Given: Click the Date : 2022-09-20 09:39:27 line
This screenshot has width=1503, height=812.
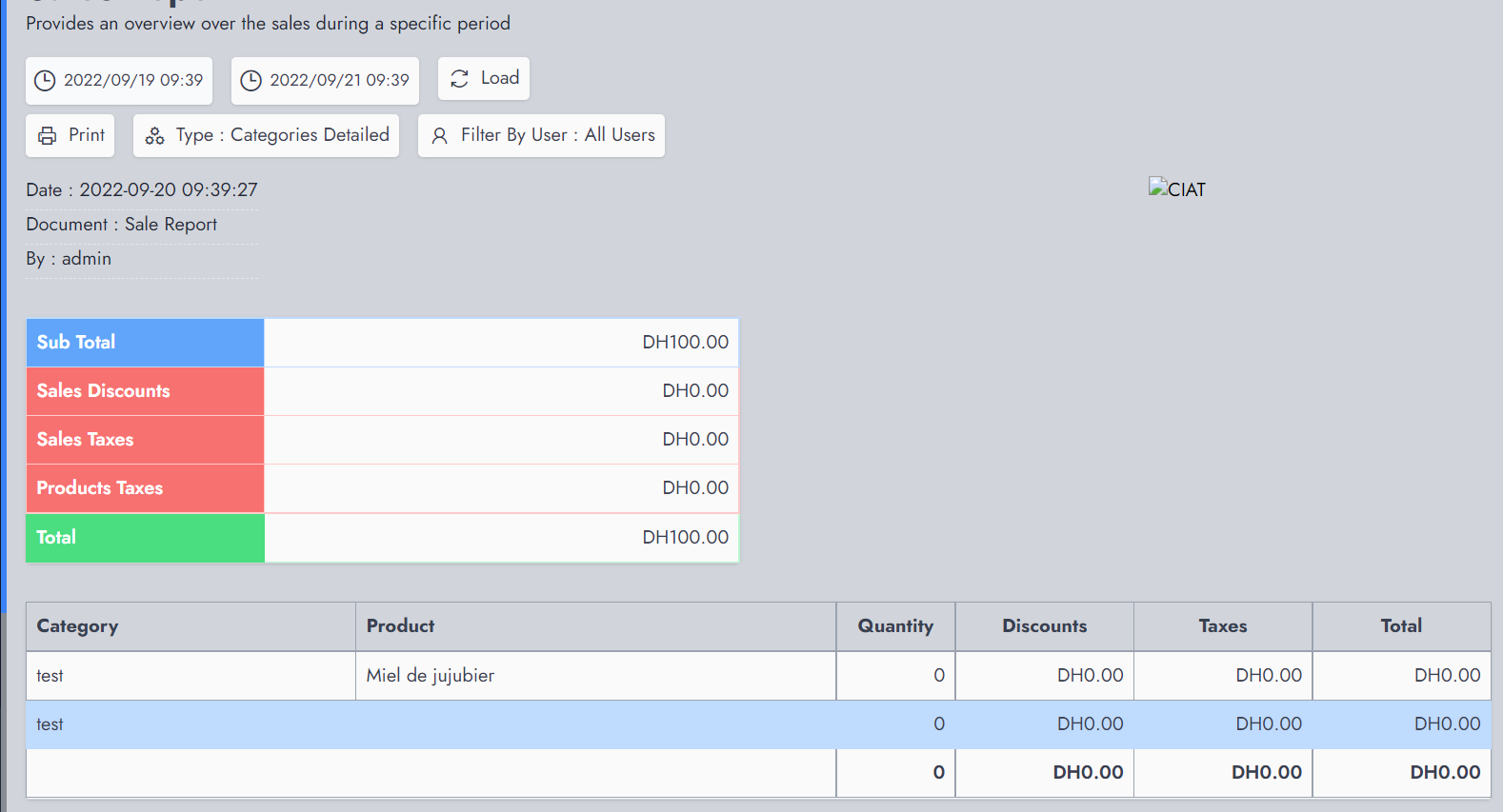Looking at the screenshot, I should [x=142, y=190].
